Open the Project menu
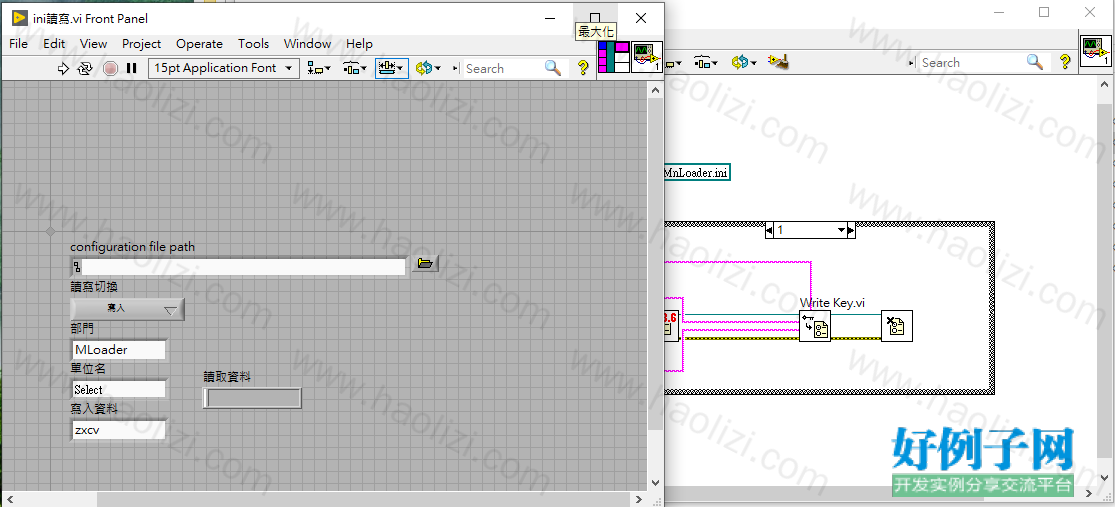 tap(142, 43)
